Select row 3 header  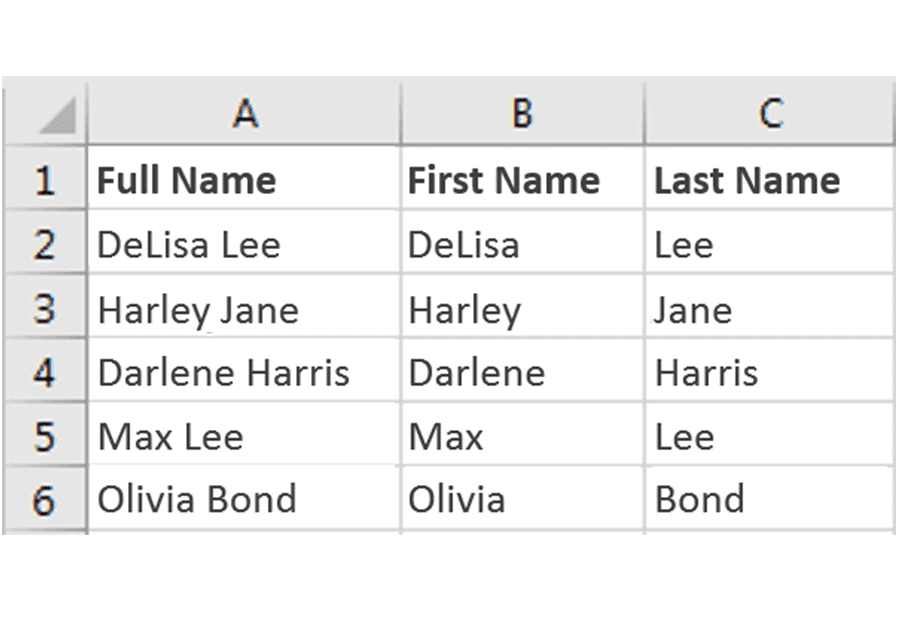pyautogui.click(x=45, y=307)
